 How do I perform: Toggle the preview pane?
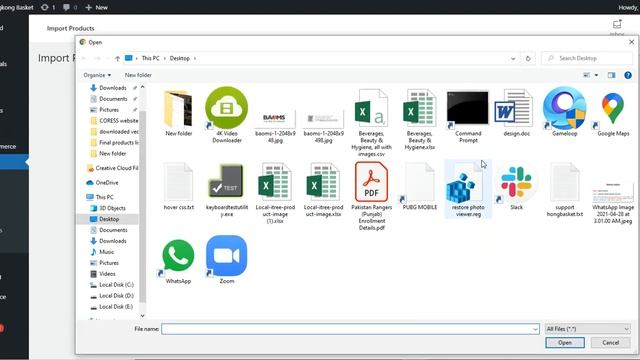click(x=611, y=75)
